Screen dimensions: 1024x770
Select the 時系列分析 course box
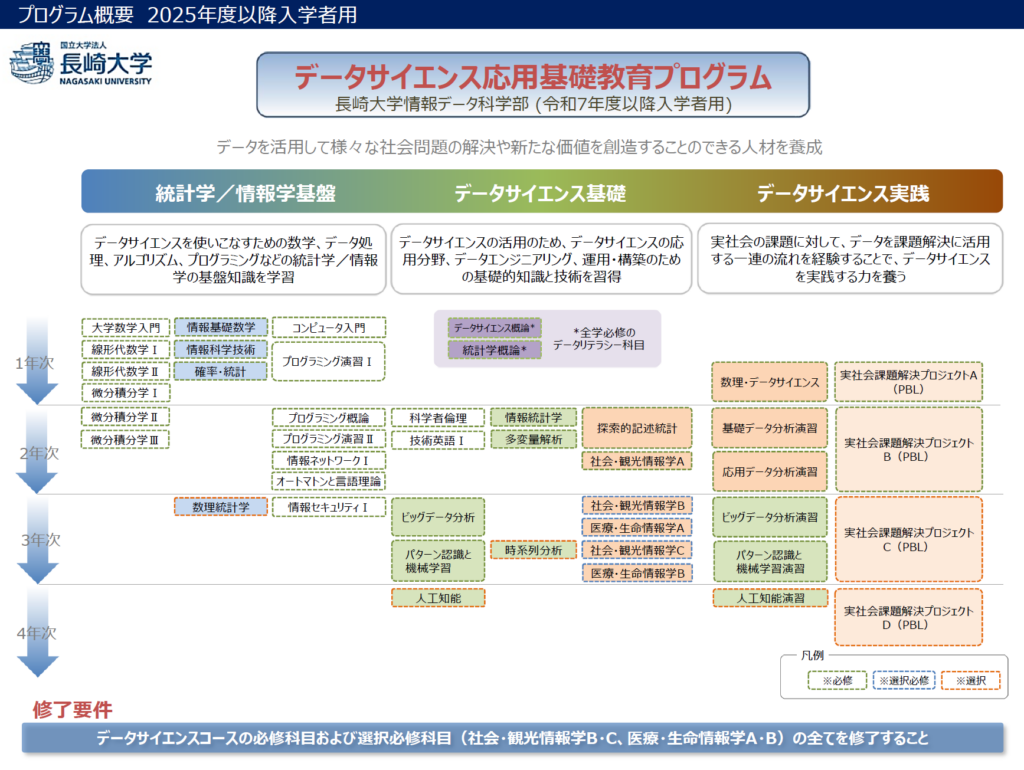533,550
